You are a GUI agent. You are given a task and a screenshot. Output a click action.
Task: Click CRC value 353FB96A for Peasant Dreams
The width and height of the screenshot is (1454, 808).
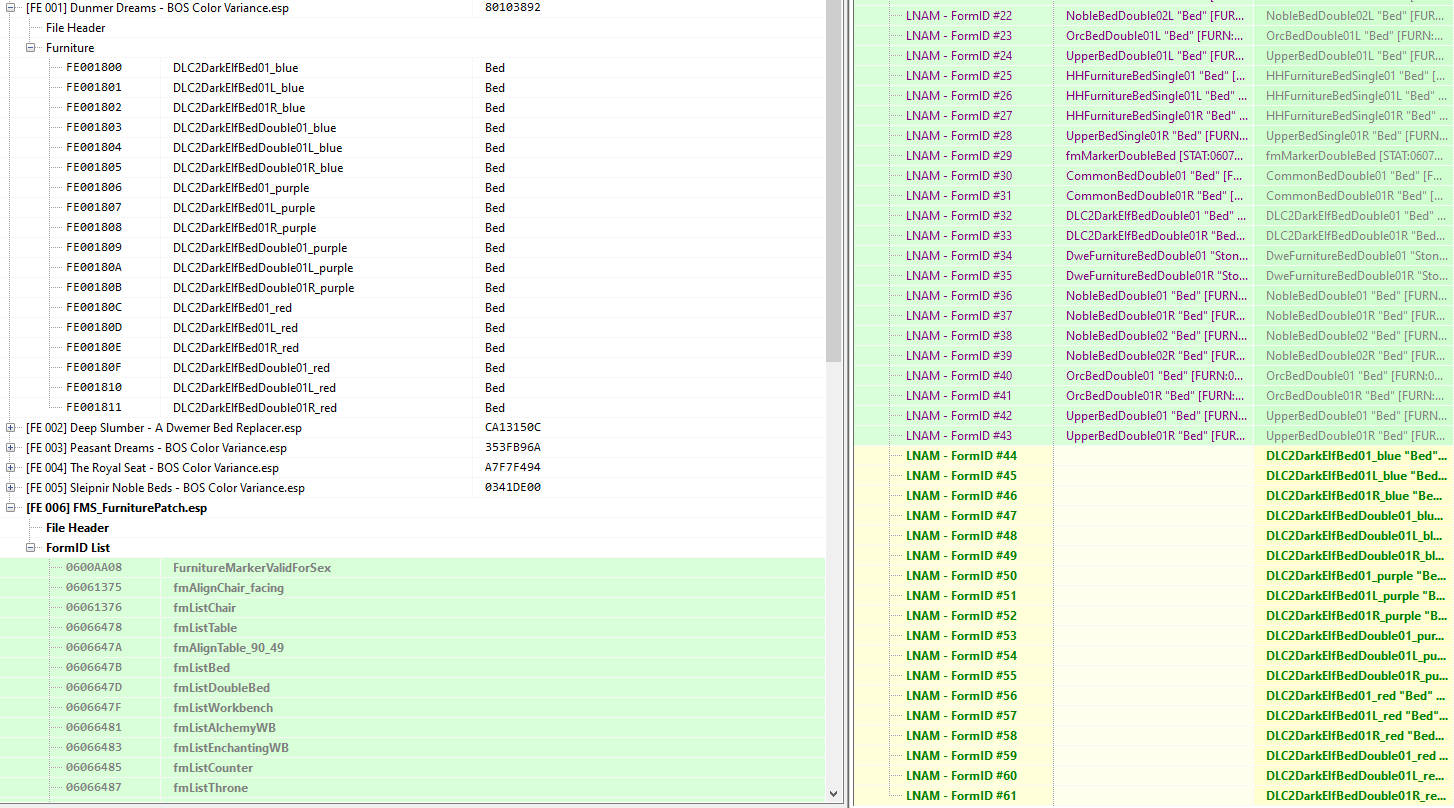point(513,448)
